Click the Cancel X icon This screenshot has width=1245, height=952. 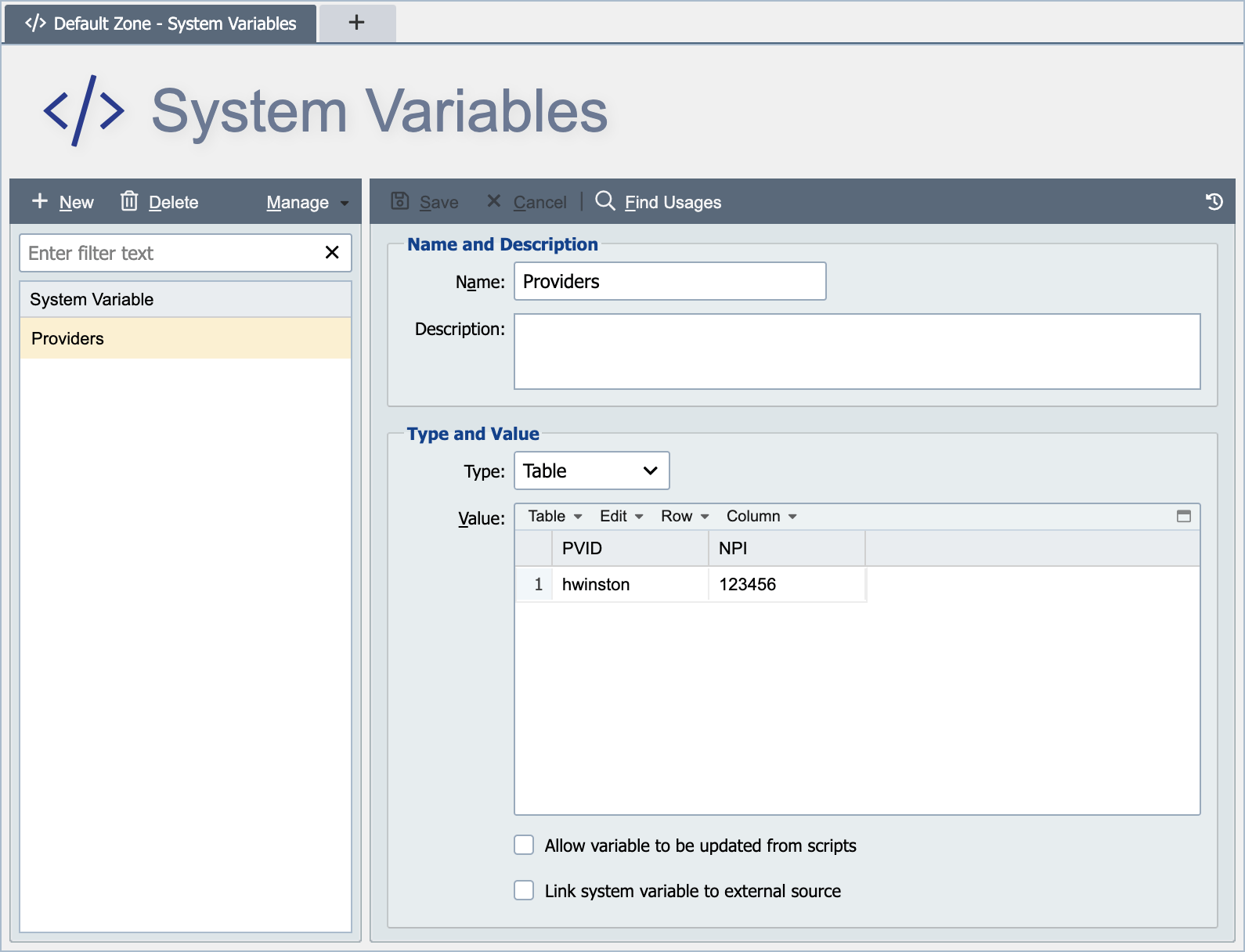pyautogui.click(x=493, y=201)
